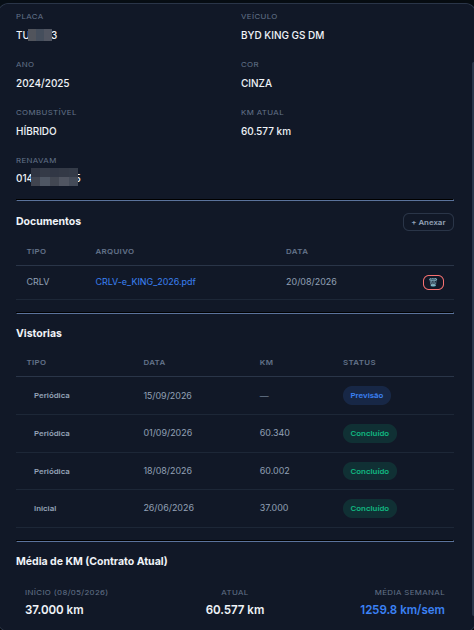This screenshot has height=630, width=474.
Task: Click the year value 2024/2025
Action: point(43,83)
